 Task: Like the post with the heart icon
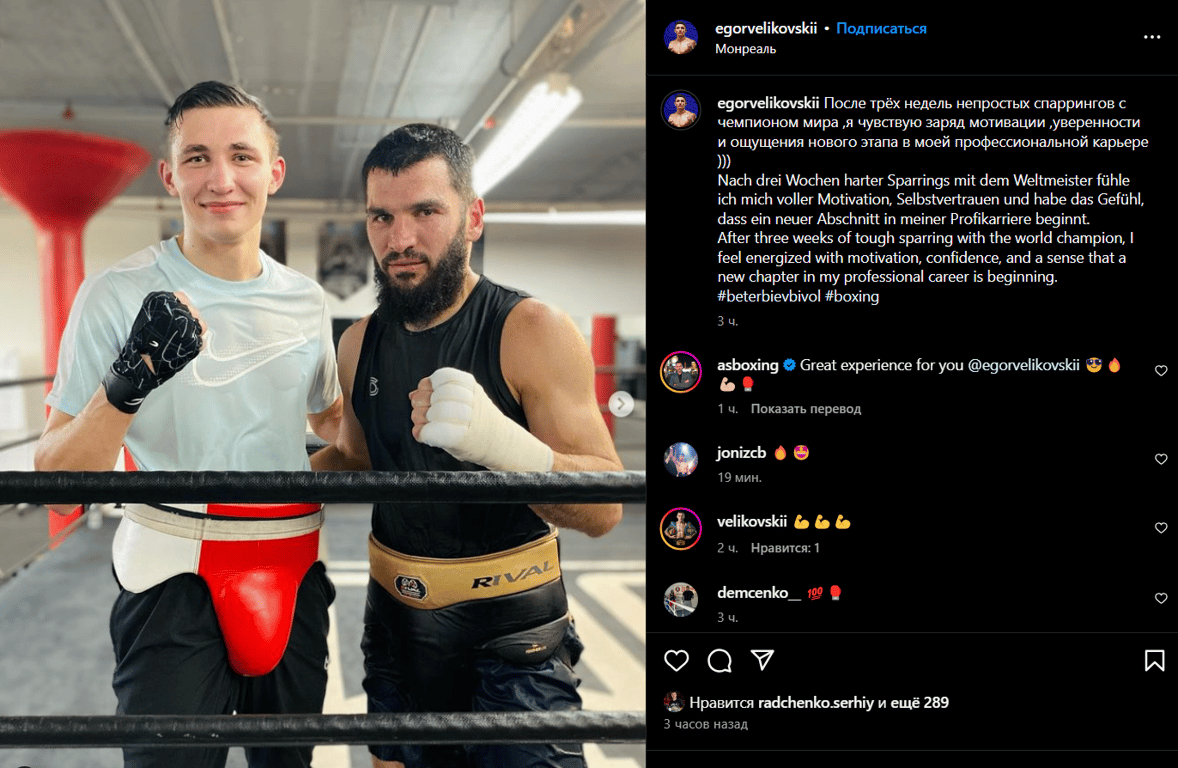(x=676, y=661)
